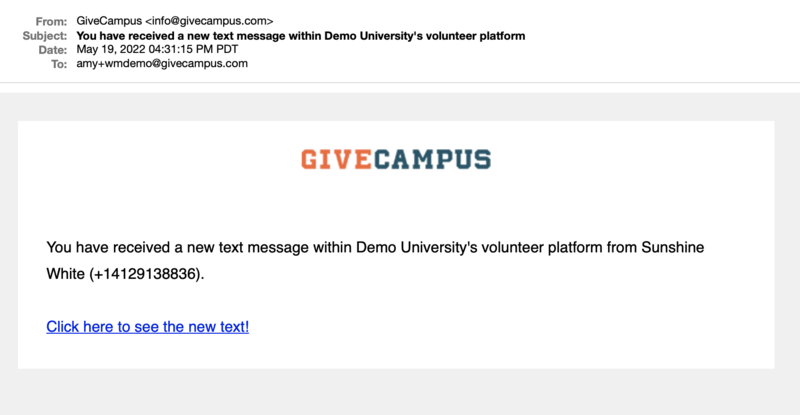Click the date May 19, 2022 timestamp
Viewport: 800px width, 415px height.
pos(157,49)
